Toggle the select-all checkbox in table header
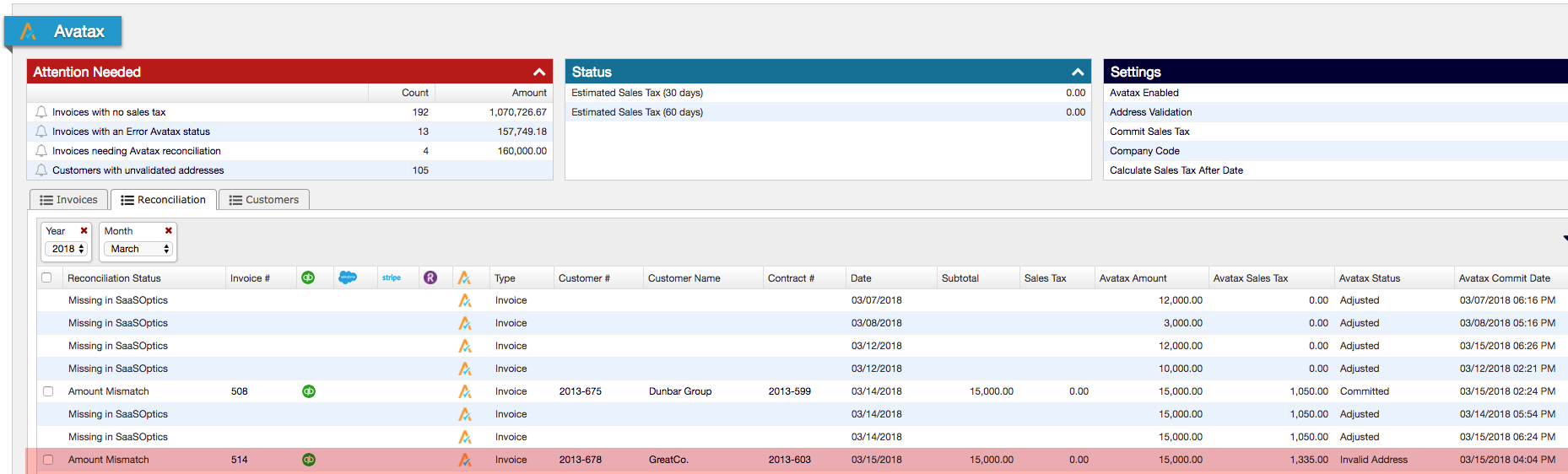 (46, 277)
